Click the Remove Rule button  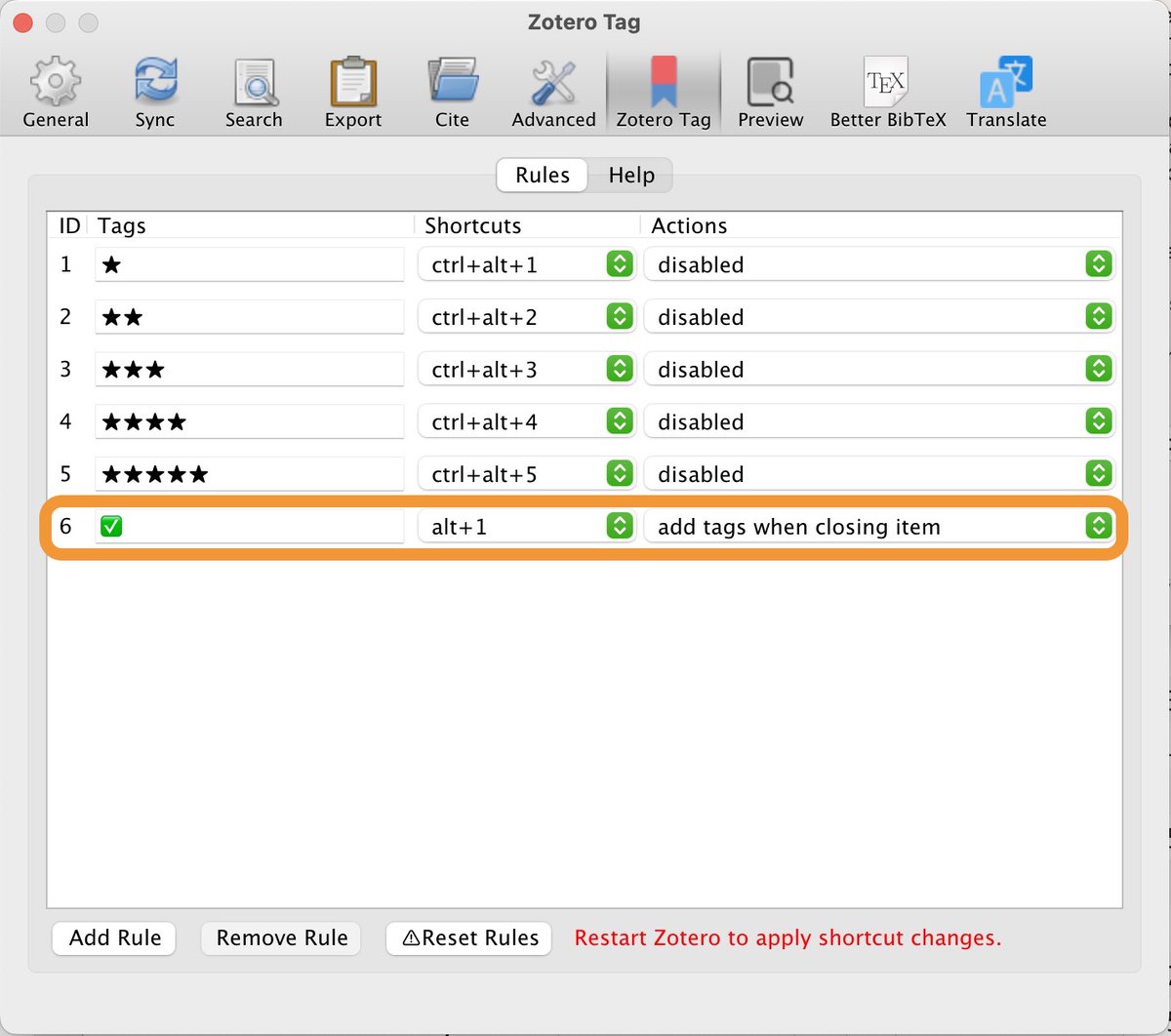point(281,938)
